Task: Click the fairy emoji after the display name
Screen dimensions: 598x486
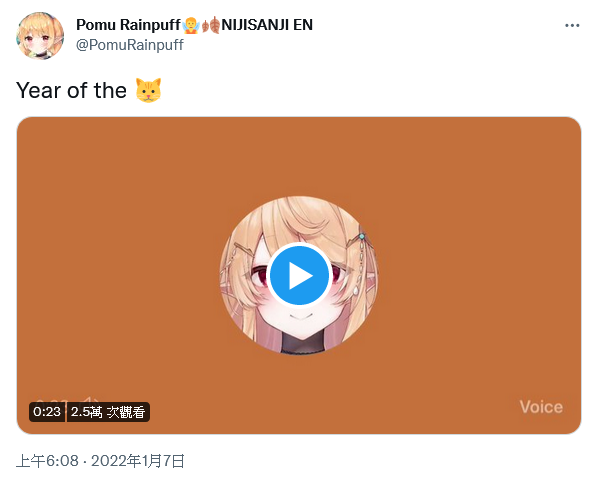Action: tap(191, 25)
